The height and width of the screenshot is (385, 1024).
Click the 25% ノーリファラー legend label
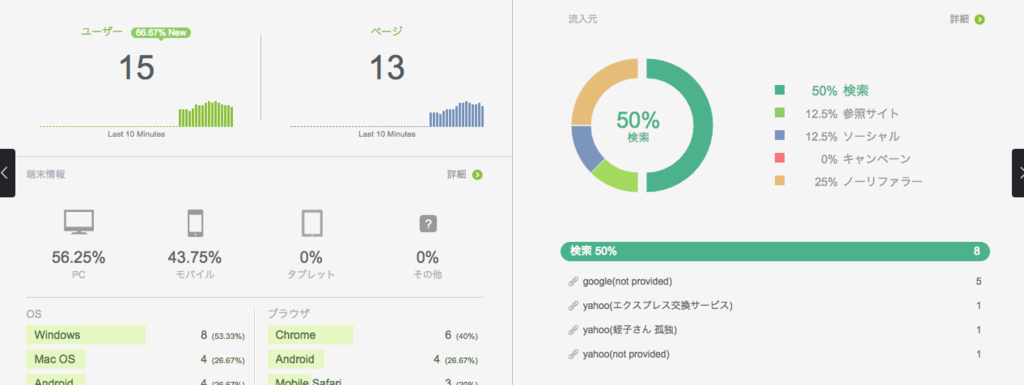[x=869, y=181]
